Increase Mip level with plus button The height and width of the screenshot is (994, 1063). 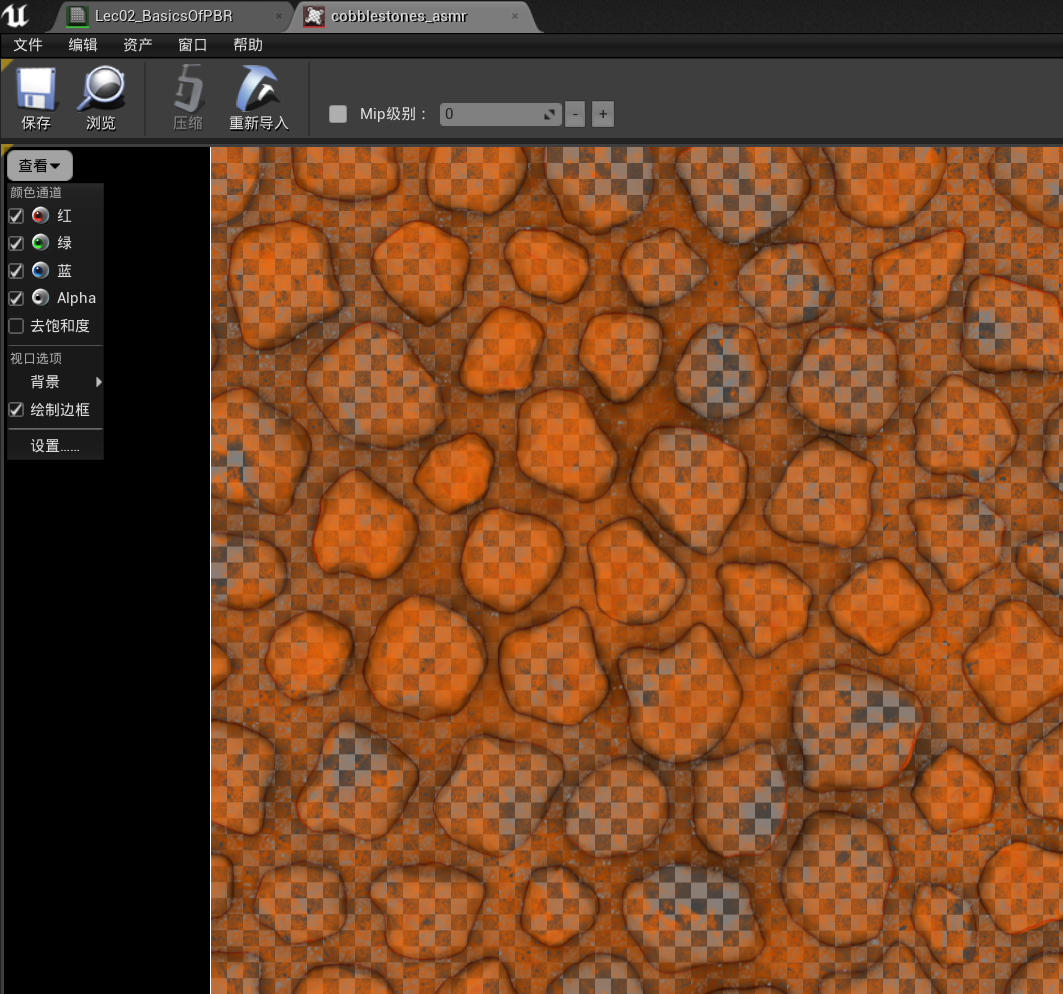pos(603,114)
